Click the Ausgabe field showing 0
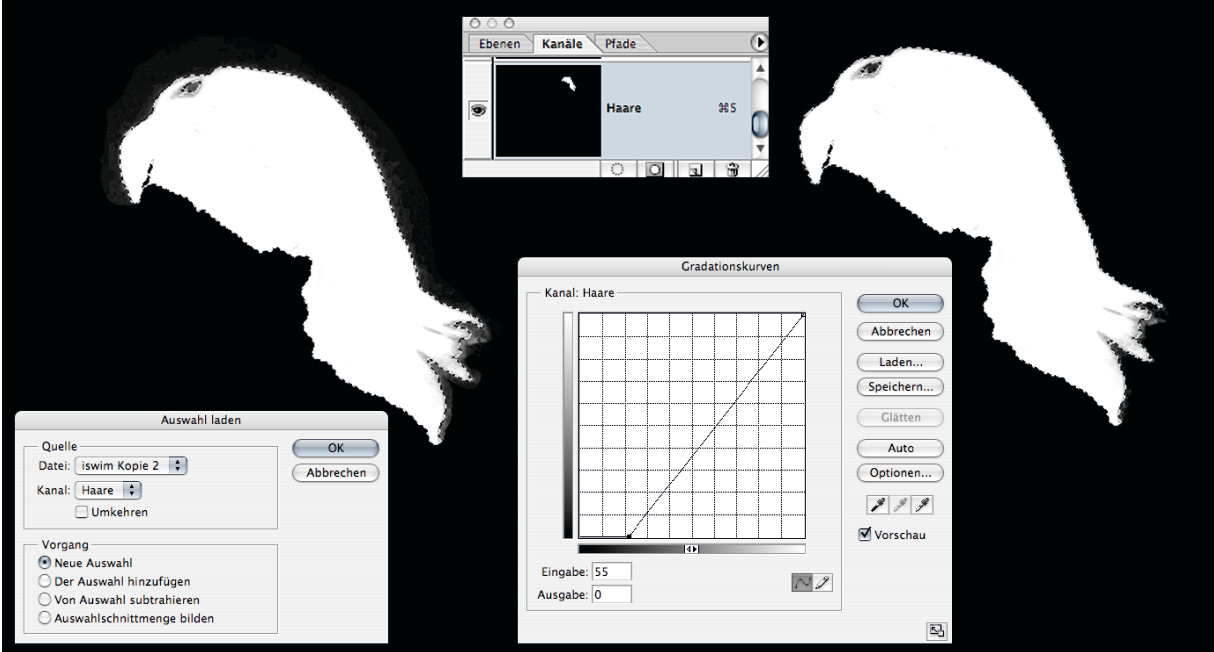Image resolution: width=1214 pixels, height=652 pixels. (611, 594)
